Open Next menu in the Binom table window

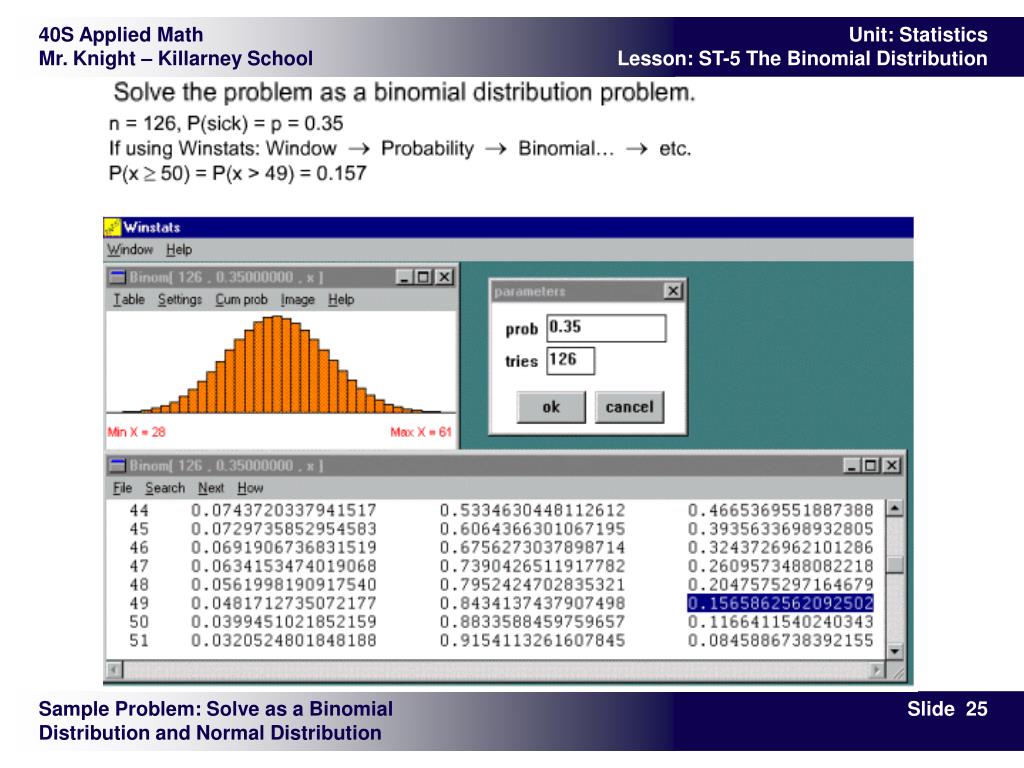(211, 488)
